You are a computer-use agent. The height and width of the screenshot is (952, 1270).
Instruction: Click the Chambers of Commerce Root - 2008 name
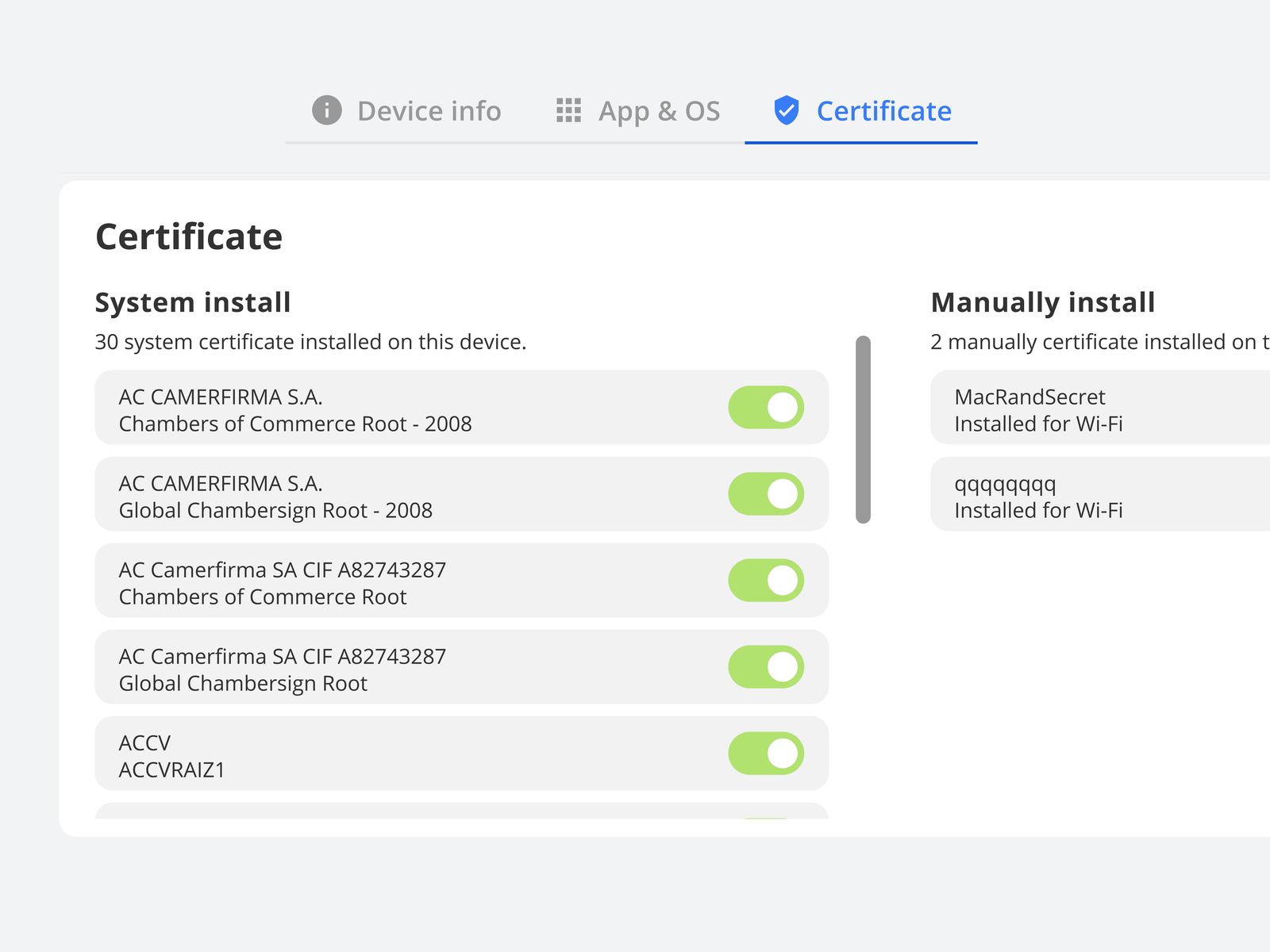(294, 424)
